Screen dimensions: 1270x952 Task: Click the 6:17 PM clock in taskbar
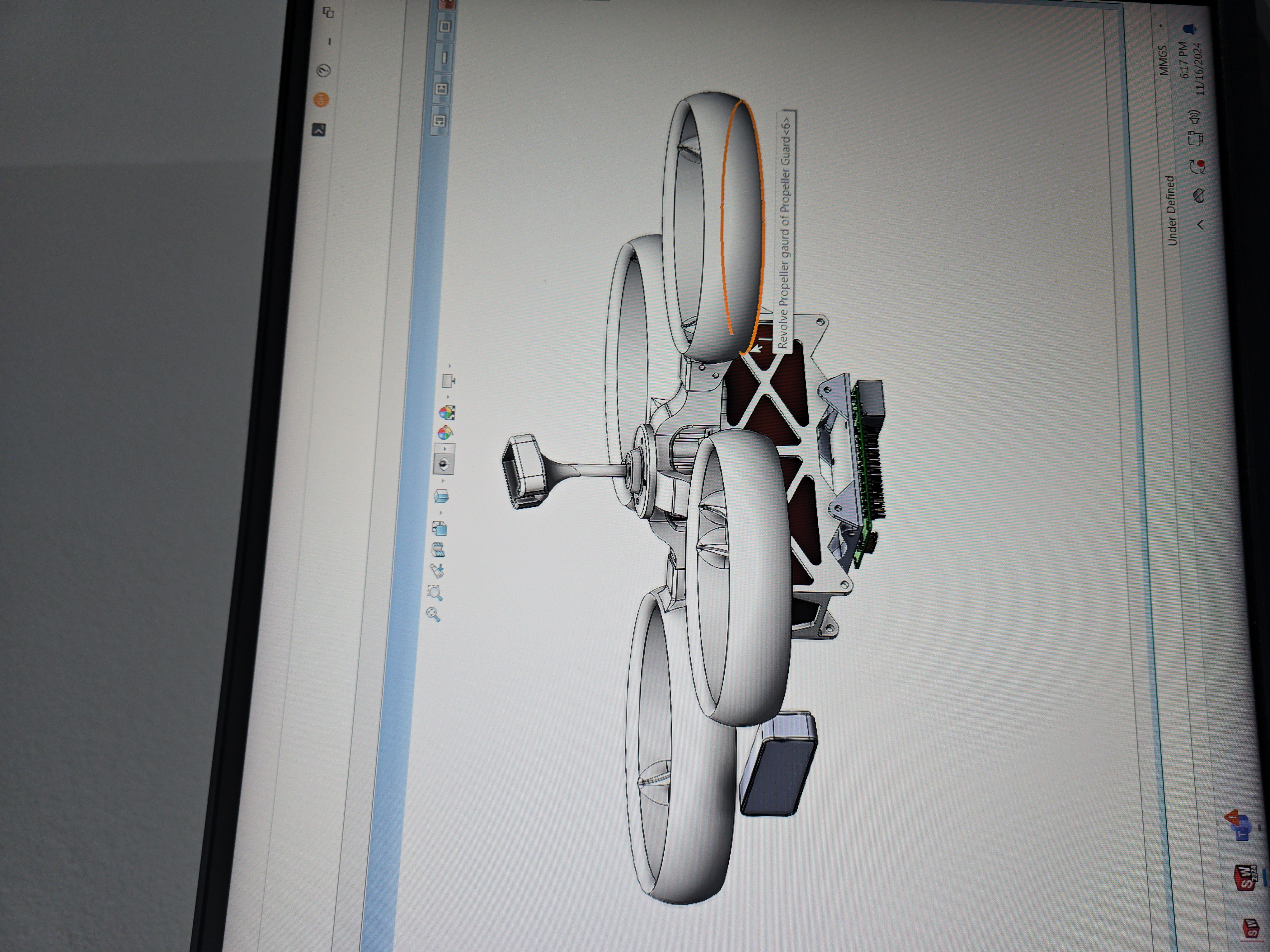tap(1184, 60)
